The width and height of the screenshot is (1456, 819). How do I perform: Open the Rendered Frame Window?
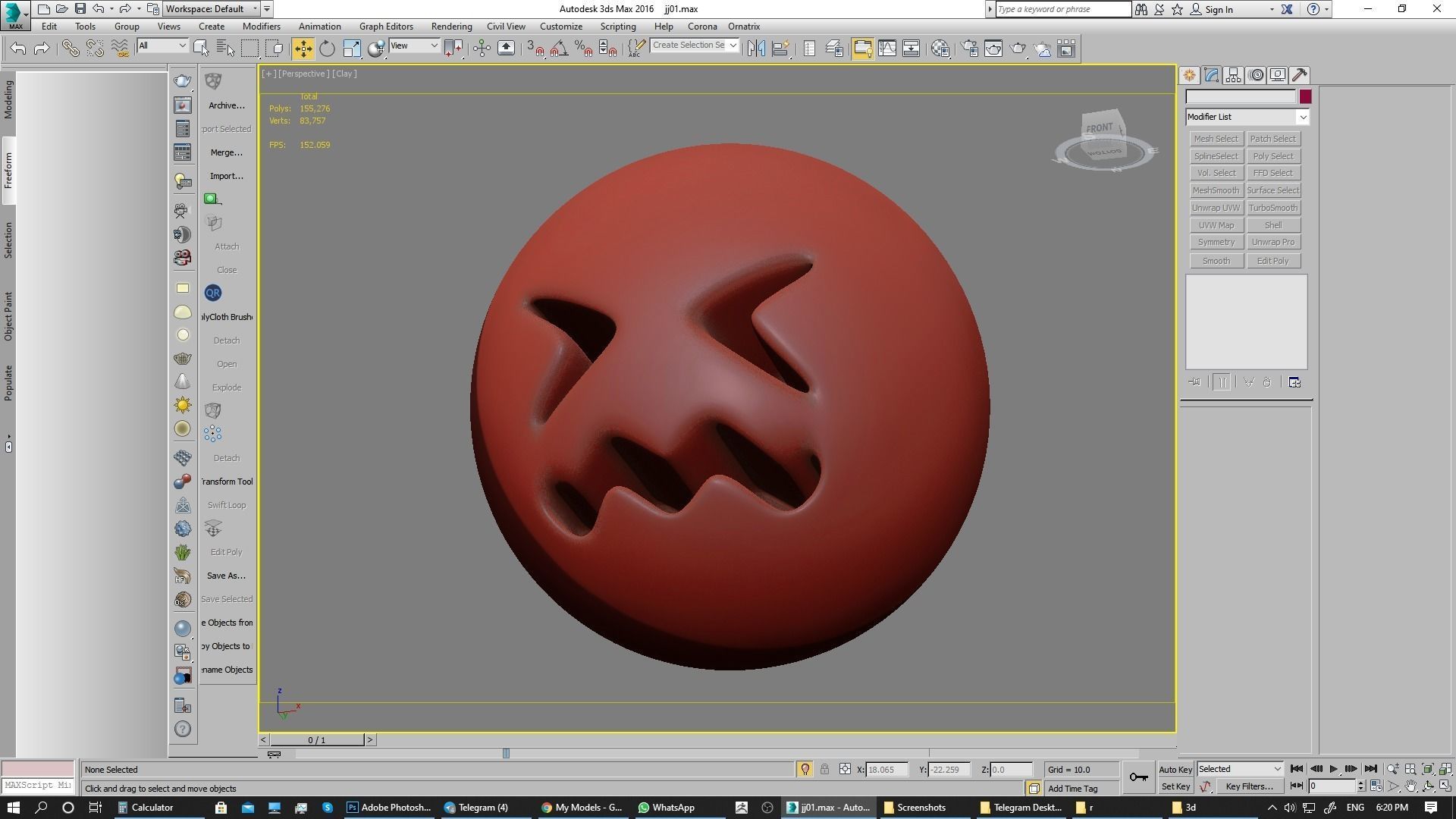[x=993, y=49]
